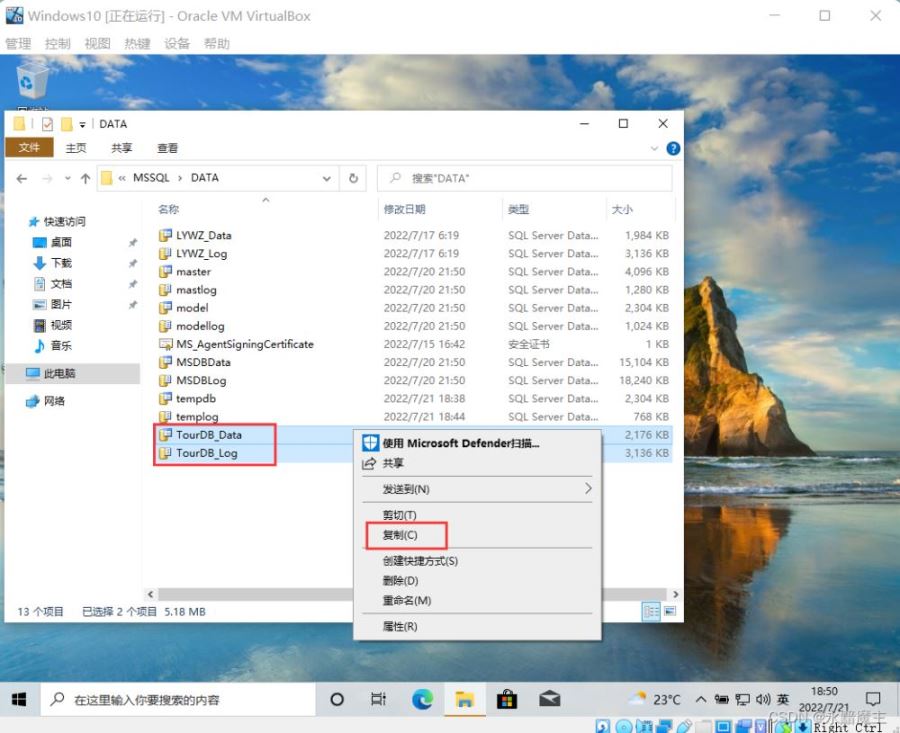The width and height of the screenshot is (900, 733).
Task: Open recent locations dropdown arrow
Action: 68,178
